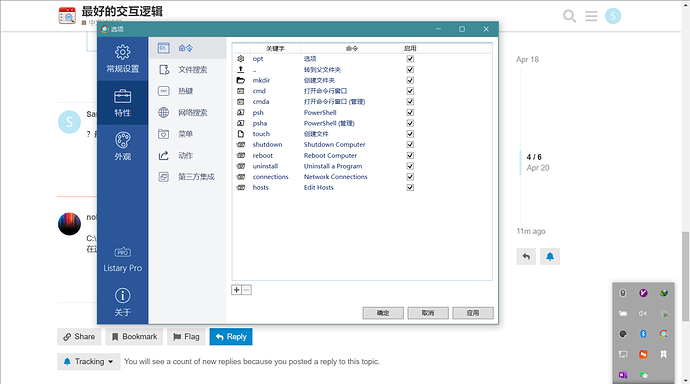Viewport: 690px width, 384px height.
Task: Toggle the reboot command checkbox
Action: (x=410, y=155)
